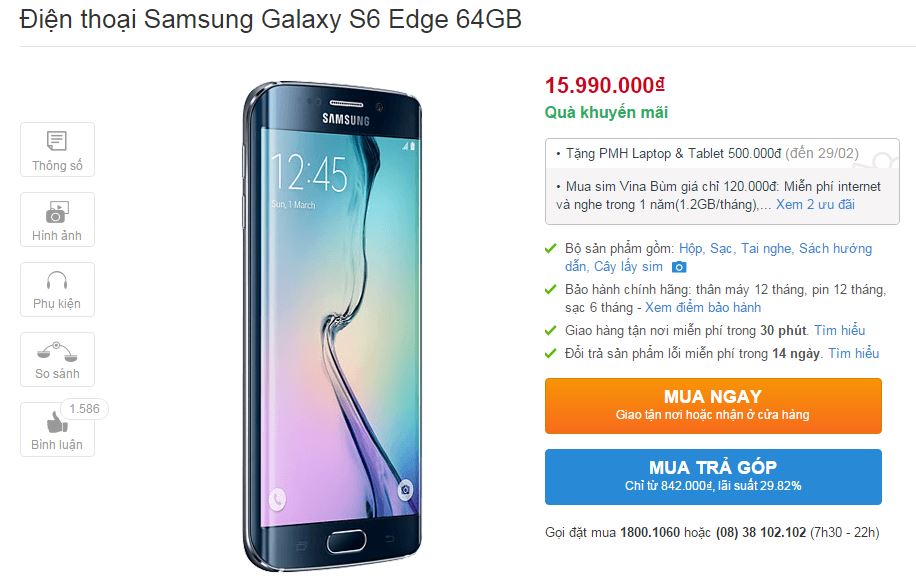Open the Xem điểm bảo hành link

(x=703, y=307)
